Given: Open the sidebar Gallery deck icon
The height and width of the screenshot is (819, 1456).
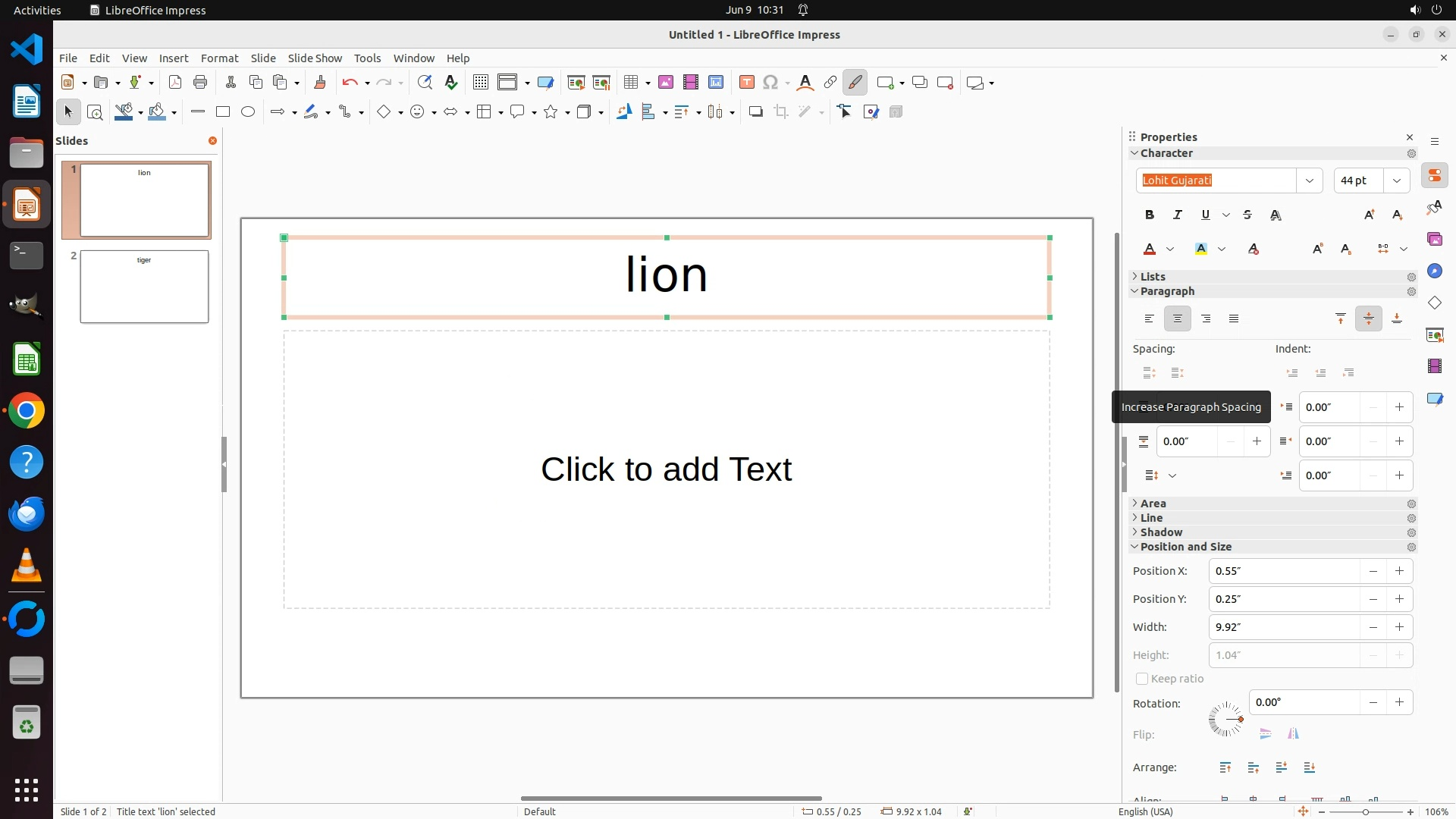Looking at the screenshot, I should (1434, 240).
